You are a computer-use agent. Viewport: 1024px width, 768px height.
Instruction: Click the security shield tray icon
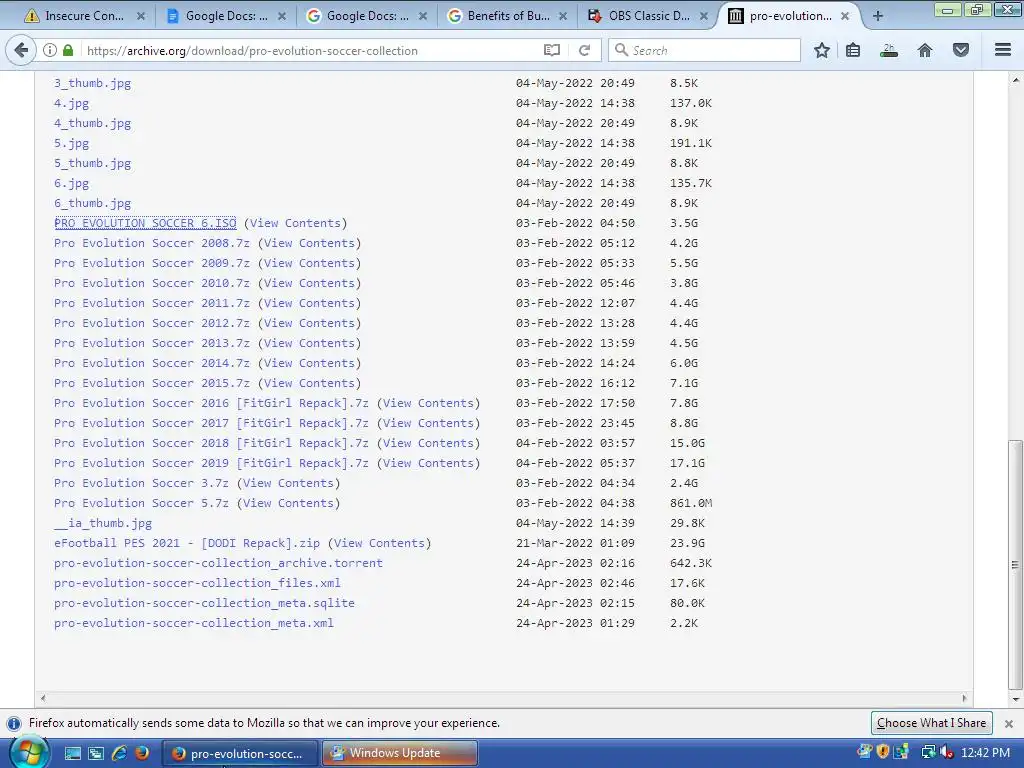pyautogui.click(x=883, y=752)
